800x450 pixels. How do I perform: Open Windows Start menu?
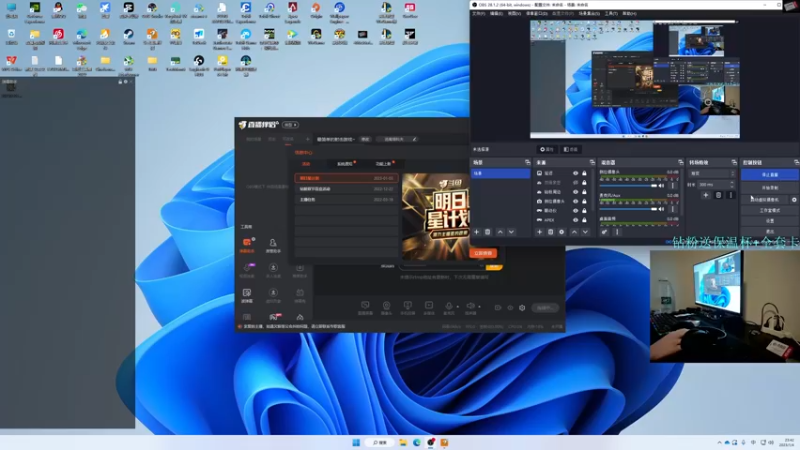356,442
